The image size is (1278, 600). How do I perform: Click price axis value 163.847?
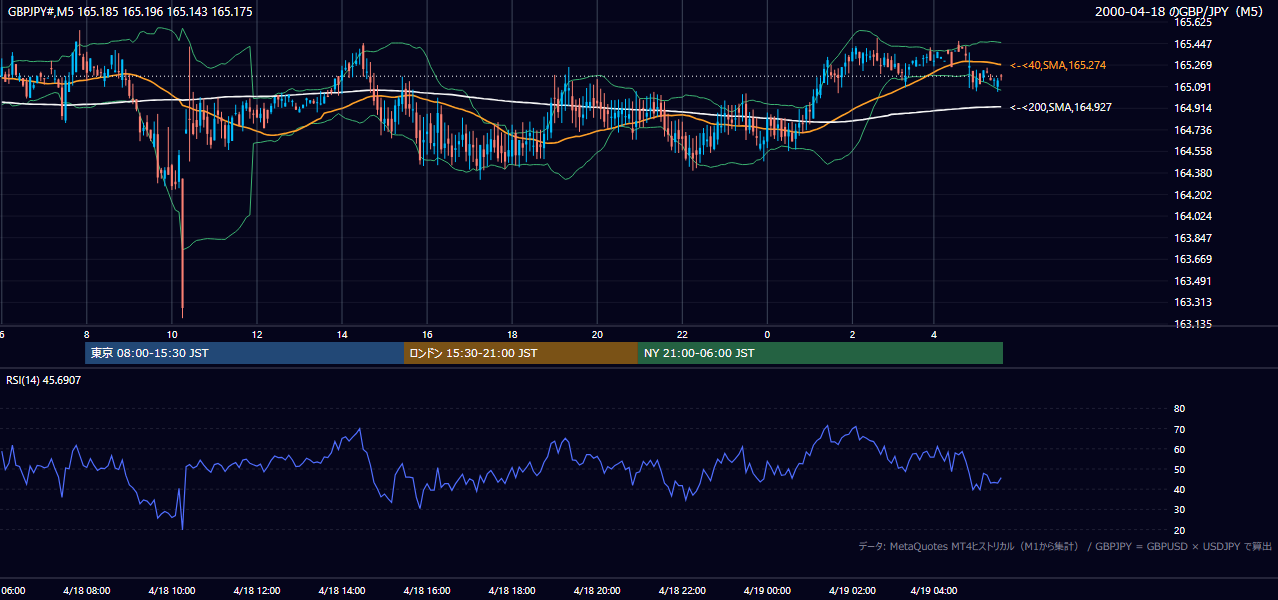[x=1192, y=238]
